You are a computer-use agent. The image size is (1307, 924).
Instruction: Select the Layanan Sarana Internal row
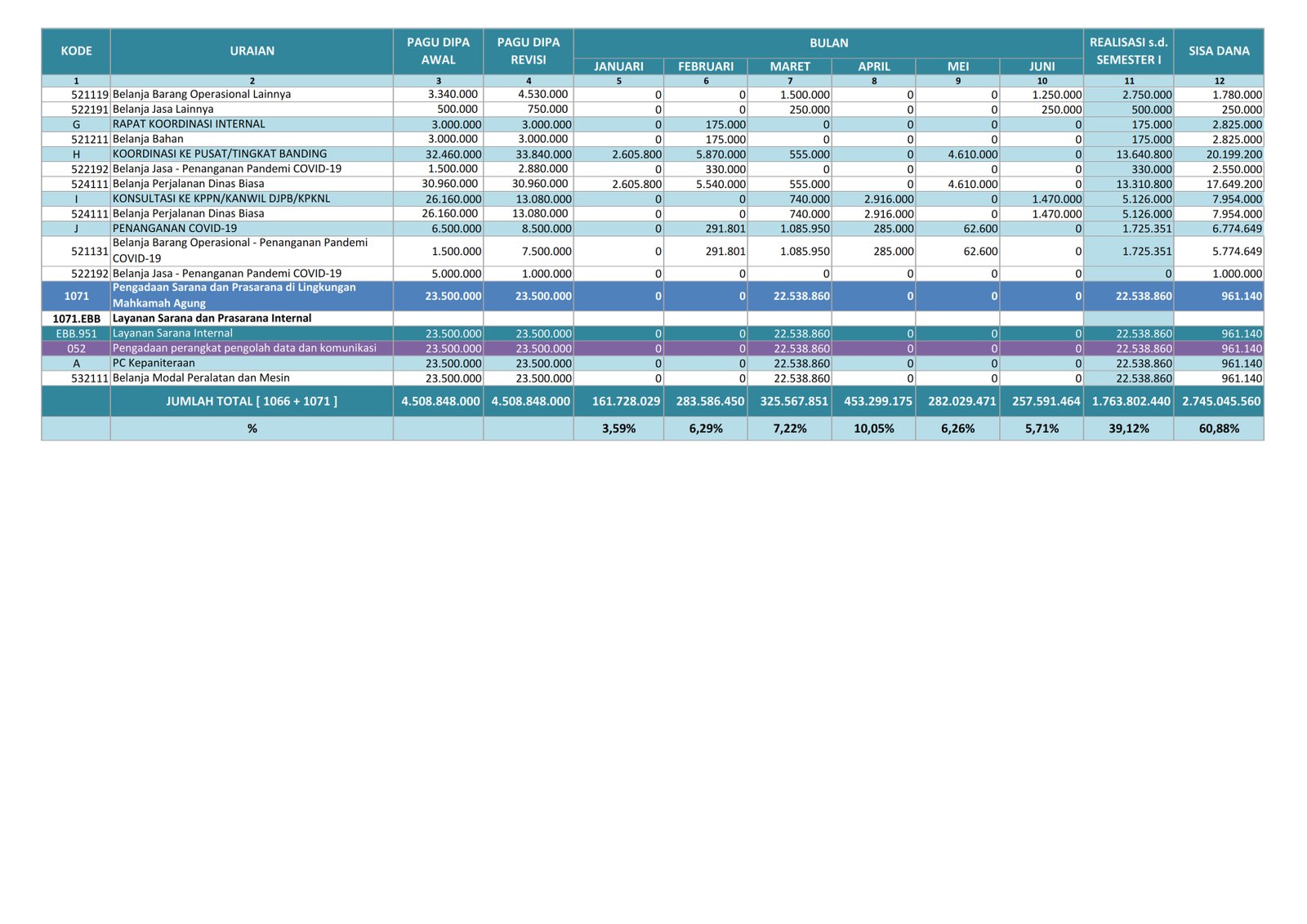(653, 333)
